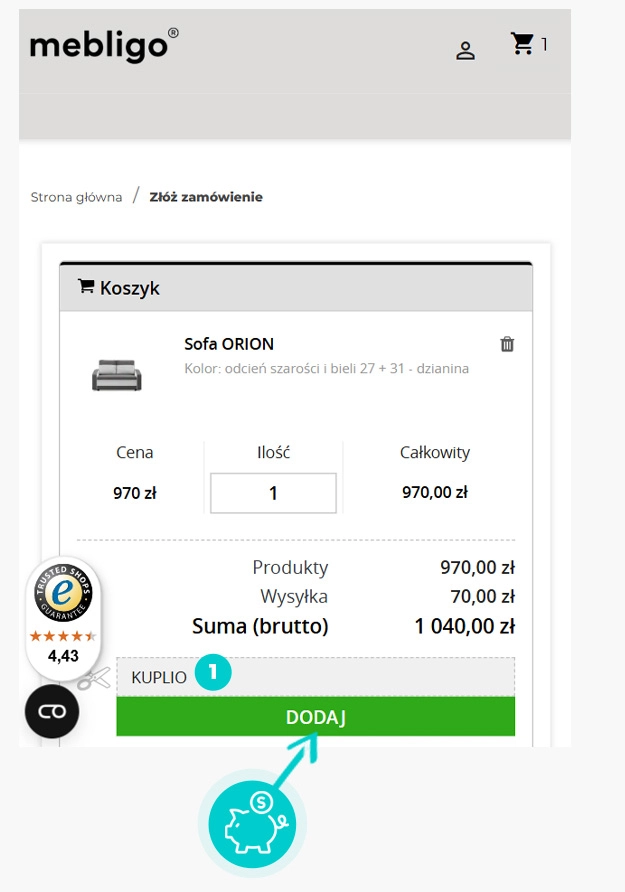Click the cart item count indicator 1

click(546, 44)
